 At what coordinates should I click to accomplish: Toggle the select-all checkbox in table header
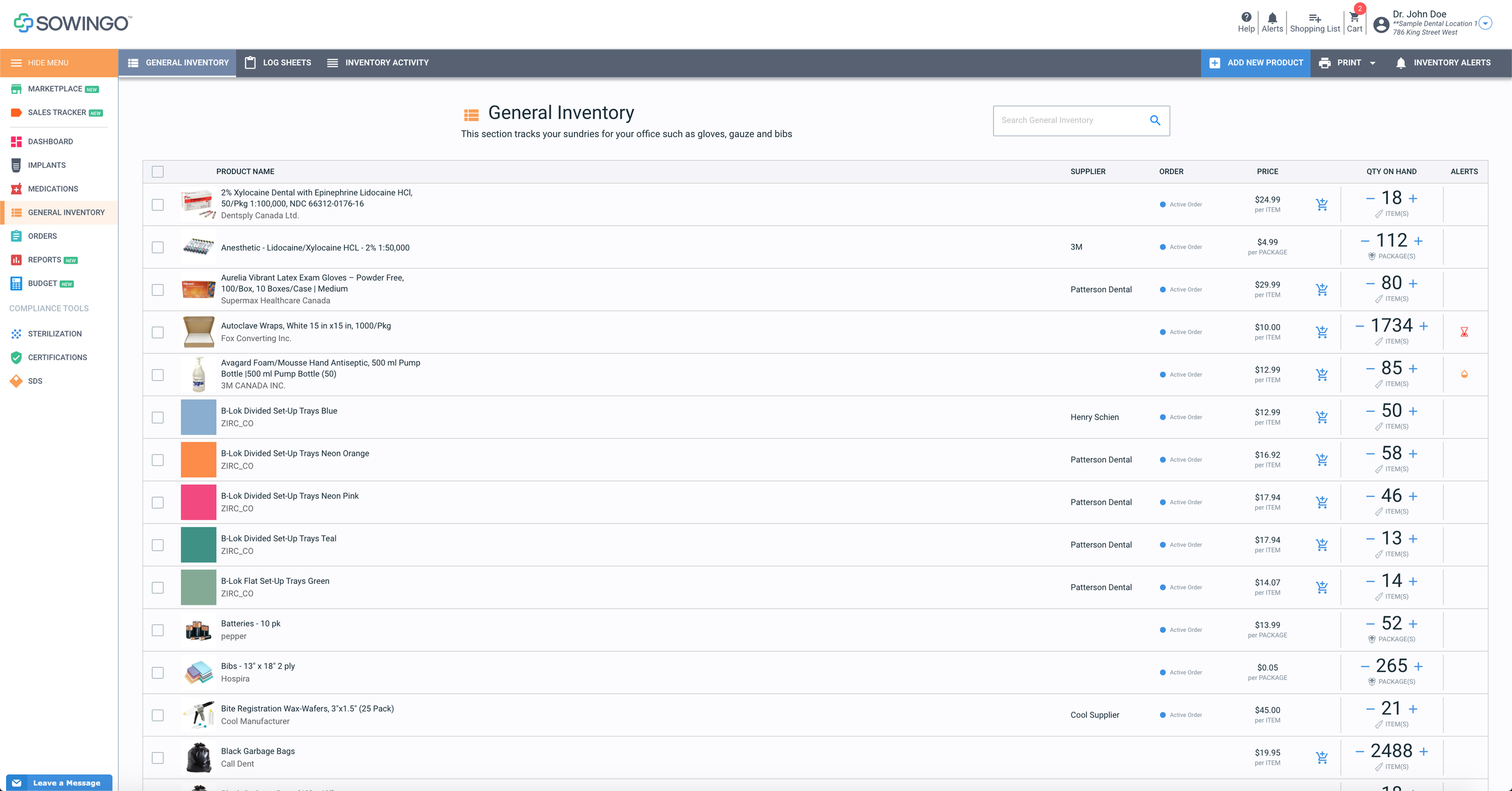tap(157, 171)
